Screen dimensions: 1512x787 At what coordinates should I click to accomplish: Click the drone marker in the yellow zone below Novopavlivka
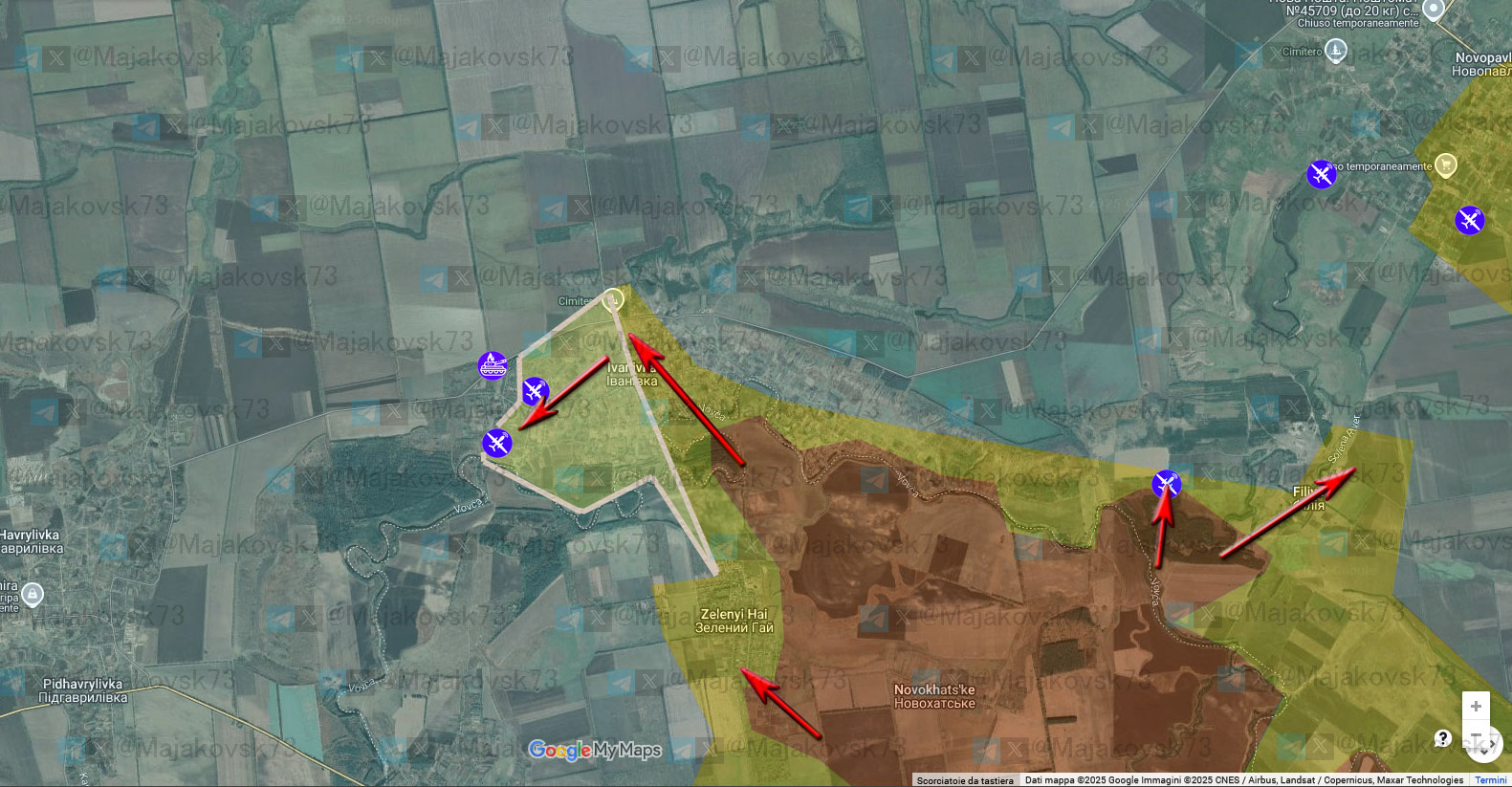tap(1470, 221)
